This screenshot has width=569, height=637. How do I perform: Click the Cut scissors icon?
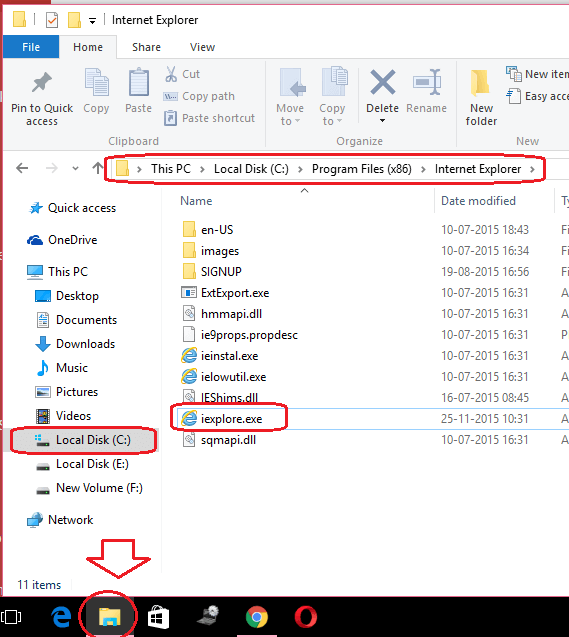click(171, 74)
